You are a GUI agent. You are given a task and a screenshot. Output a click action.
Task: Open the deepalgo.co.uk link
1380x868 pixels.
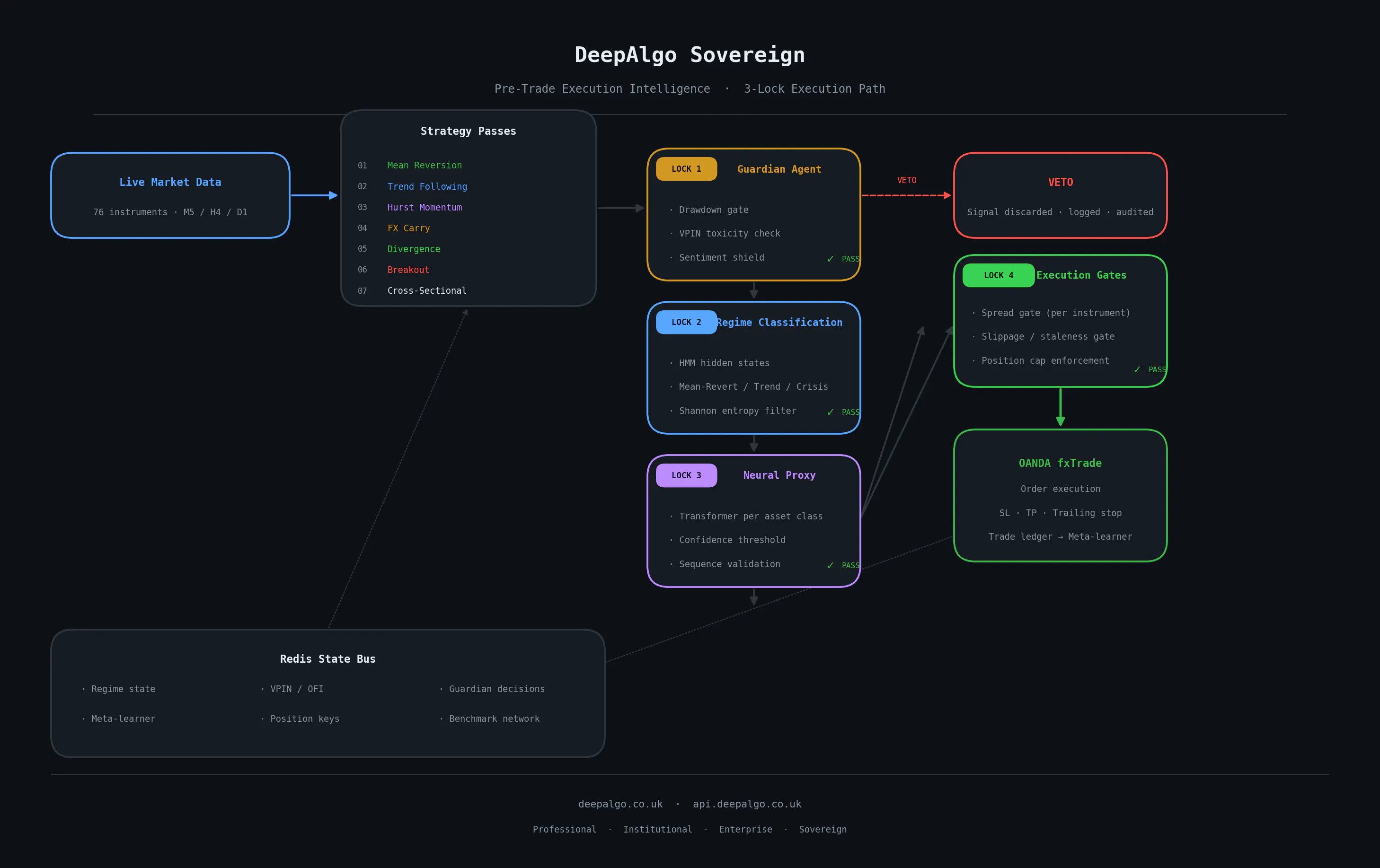[x=620, y=805]
